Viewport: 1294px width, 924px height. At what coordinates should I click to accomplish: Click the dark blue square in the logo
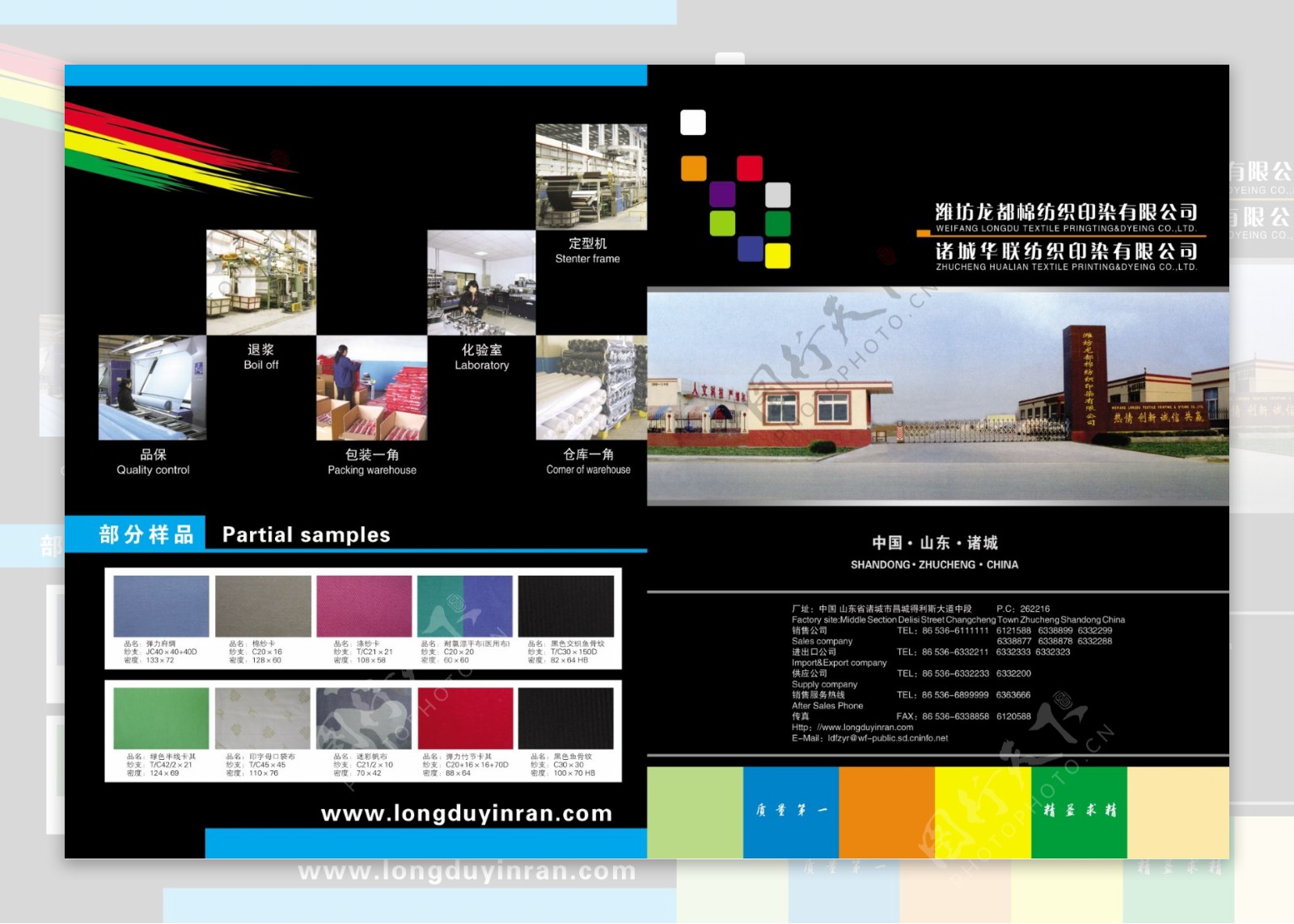pos(751,248)
